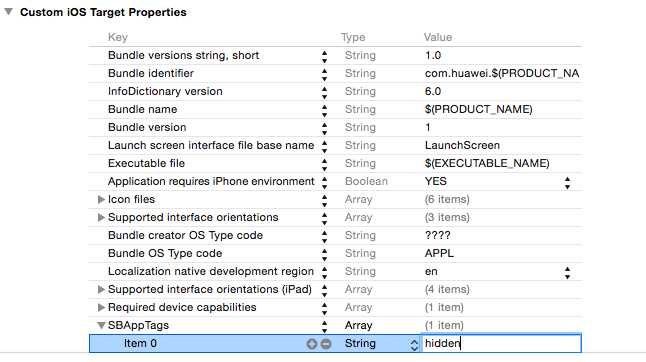Screen dimensions: 646x362
Task: Click the hidden value text field
Action: pos(501,343)
